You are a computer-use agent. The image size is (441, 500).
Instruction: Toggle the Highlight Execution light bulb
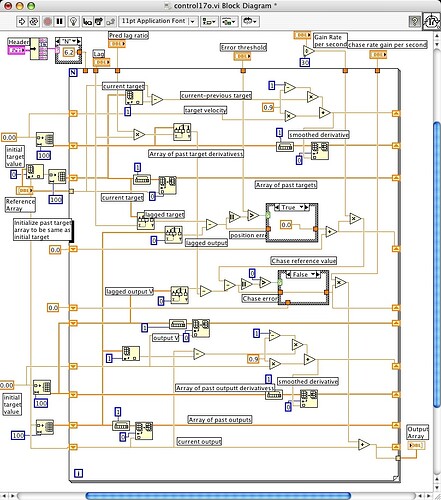pyautogui.click(x=73, y=22)
